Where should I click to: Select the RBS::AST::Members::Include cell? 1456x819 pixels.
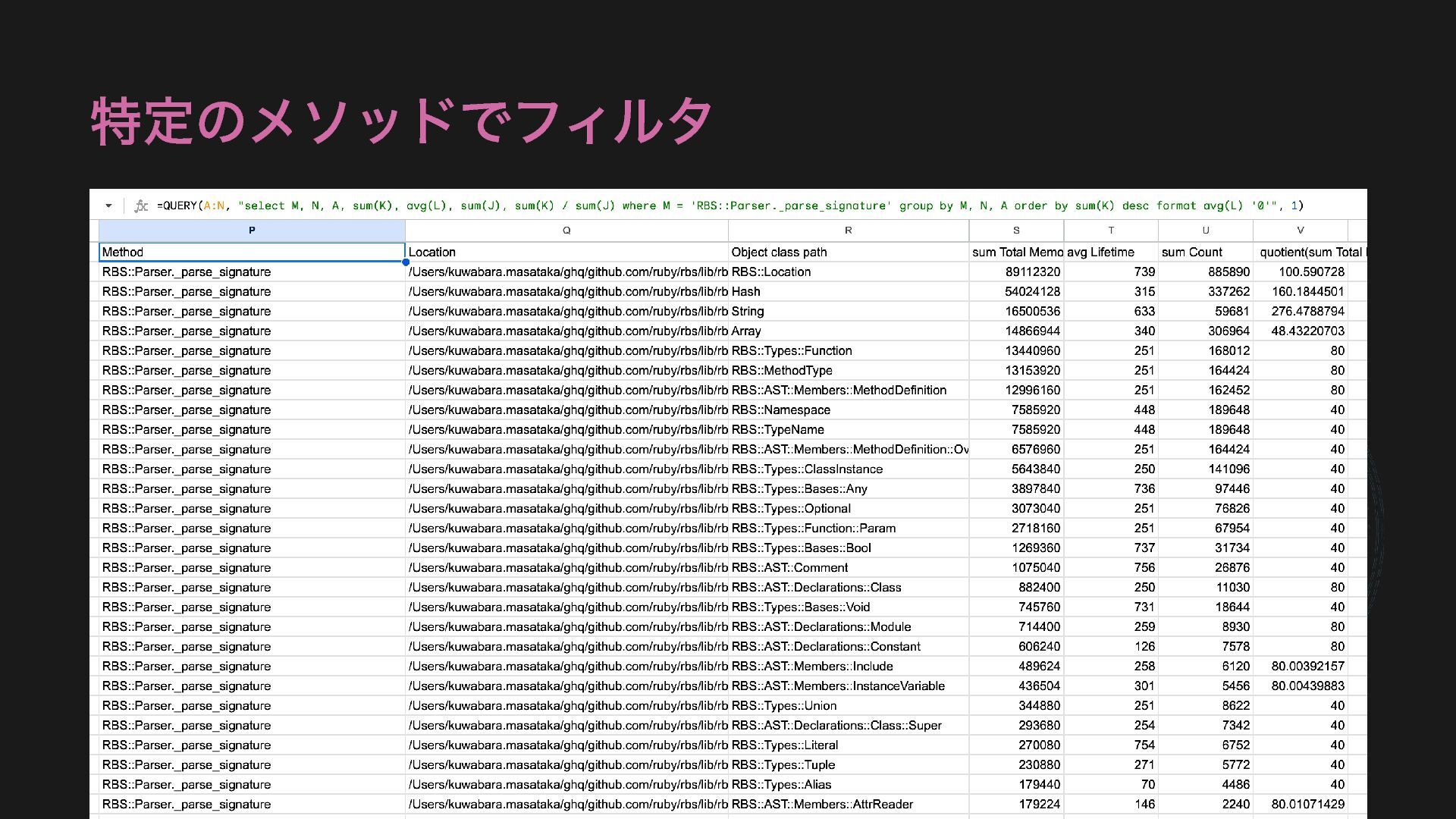(848, 667)
